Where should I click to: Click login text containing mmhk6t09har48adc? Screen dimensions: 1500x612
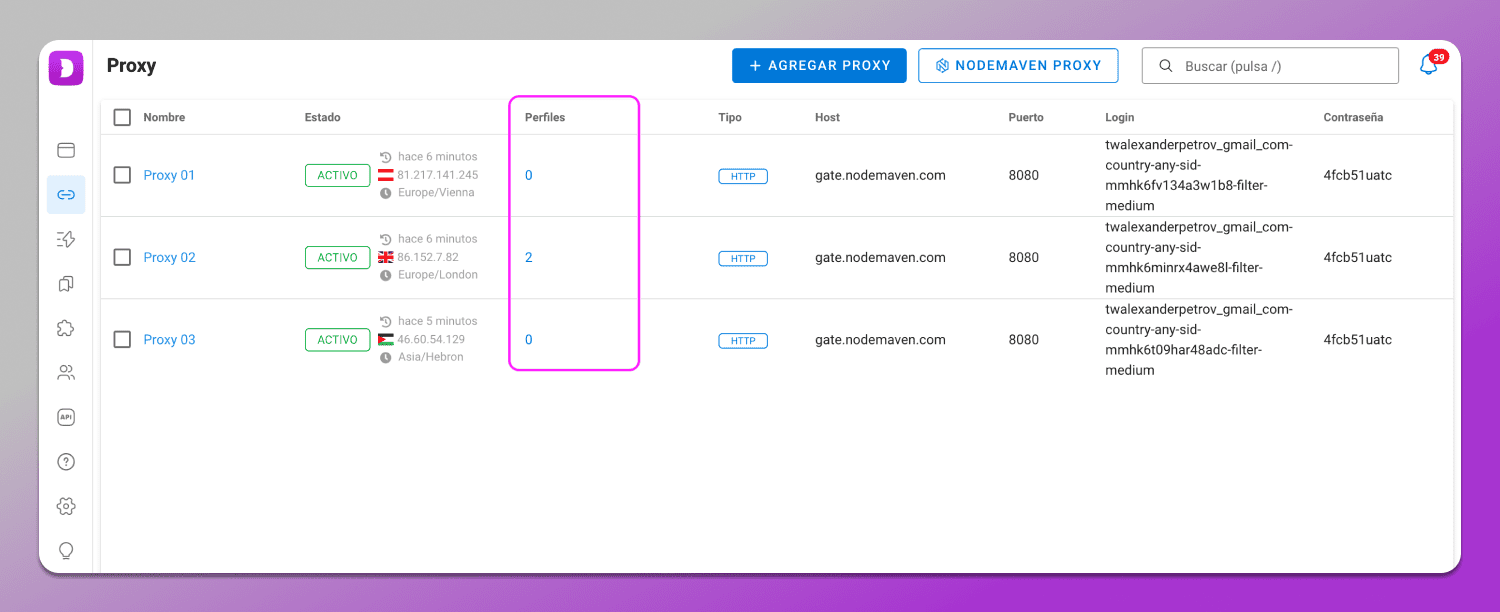tap(1199, 339)
